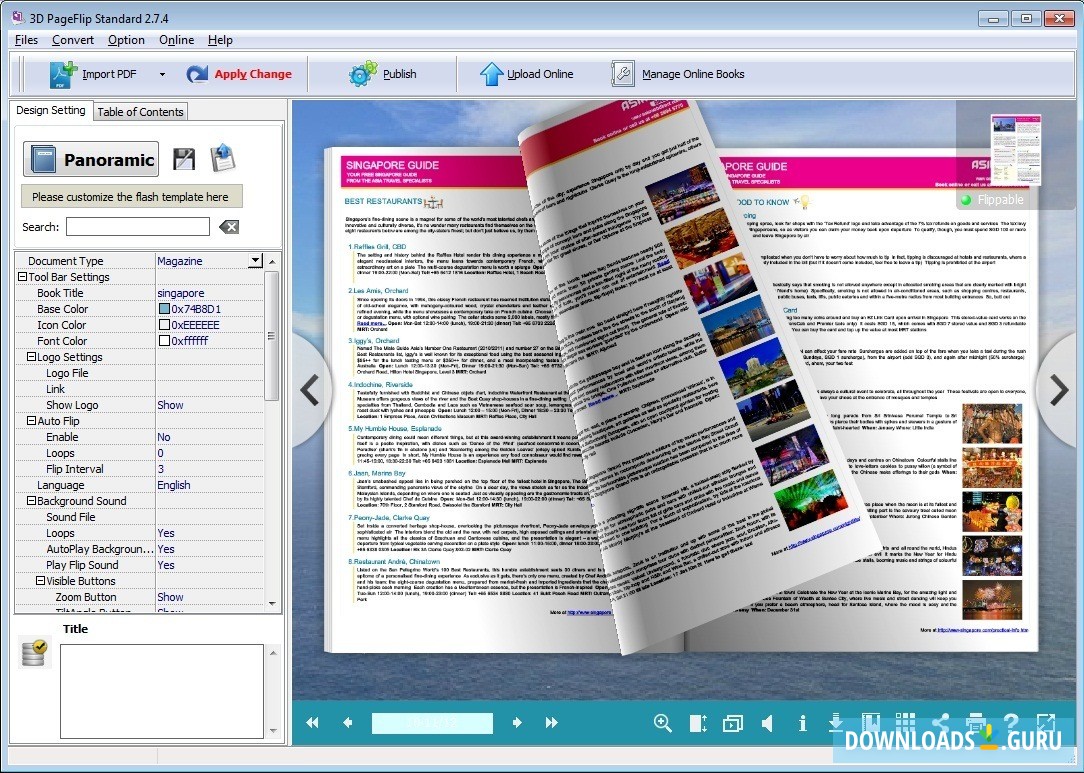This screenshot has width=1084, height=773.
Task: Click the Flip Interval value '3'
Action: [160, 469]
